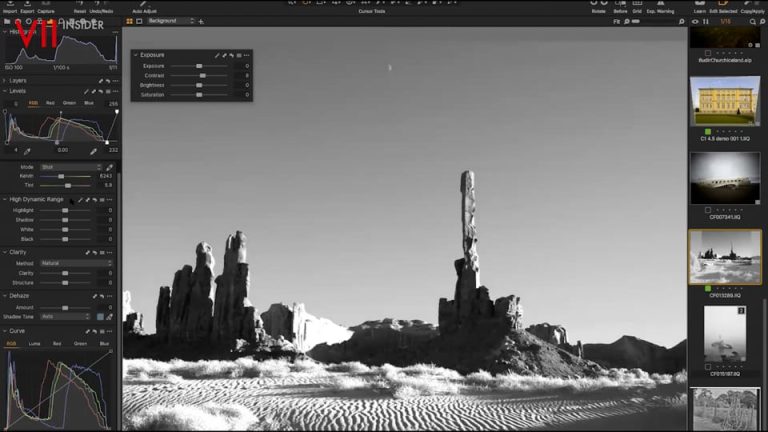768x432 pixels.
Task: Select the Luma tab in Curve
Action: (34, 344)
